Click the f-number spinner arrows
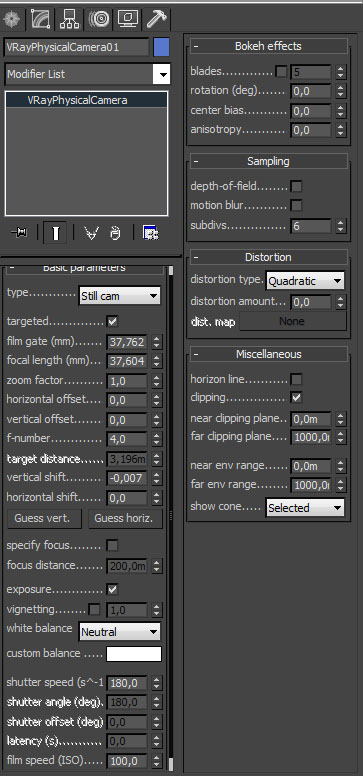 [x=156, y=439]
